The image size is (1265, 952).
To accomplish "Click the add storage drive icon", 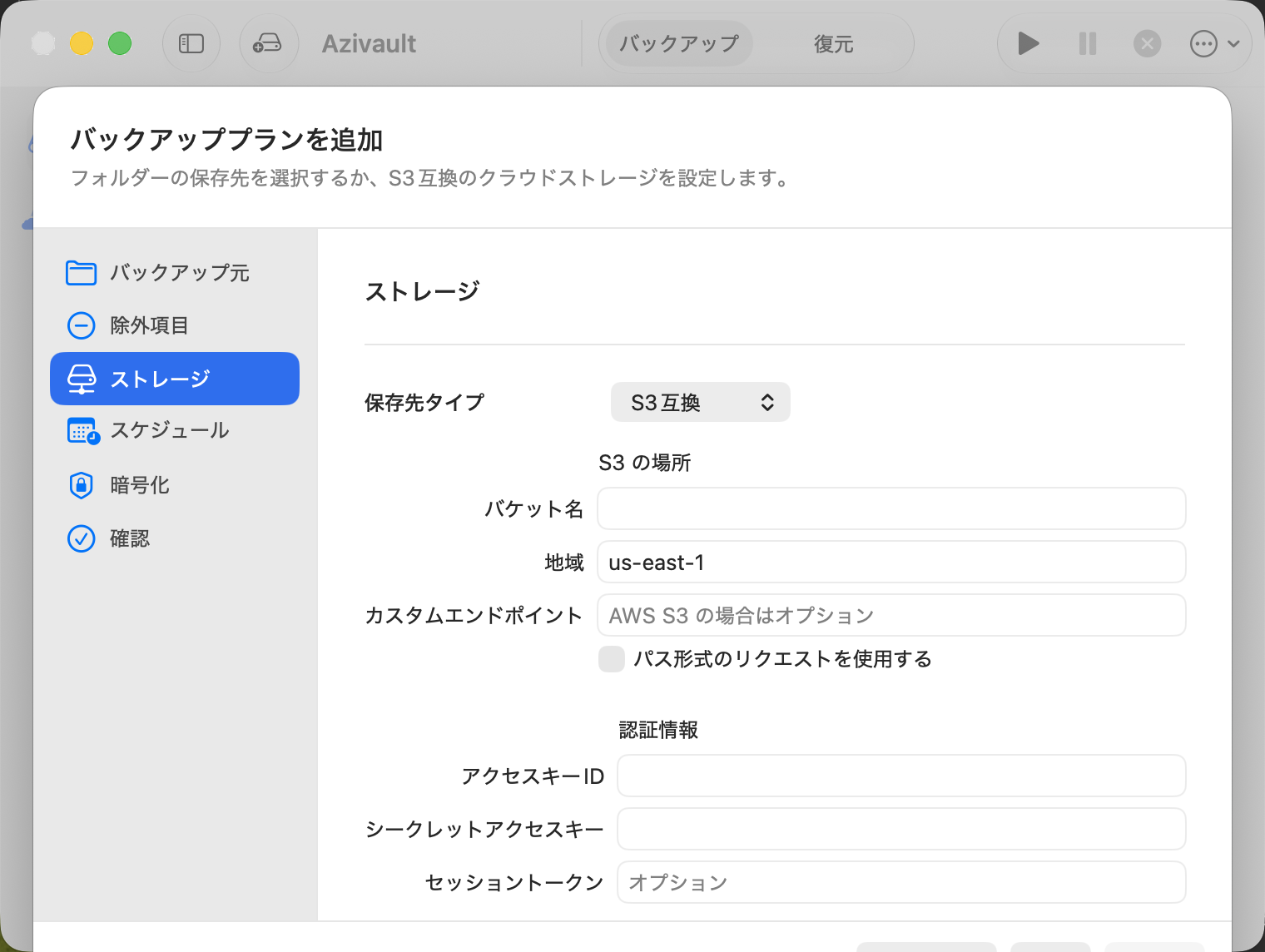I will point(268,43).
